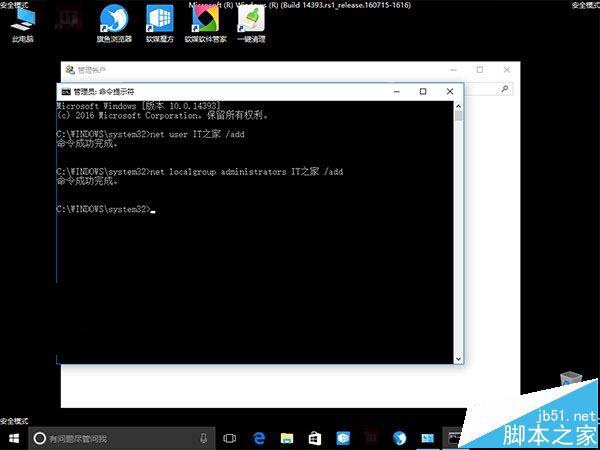Maximize the Command Prompt window
This screenshot has height=450, width=600.
coord(423,91)
